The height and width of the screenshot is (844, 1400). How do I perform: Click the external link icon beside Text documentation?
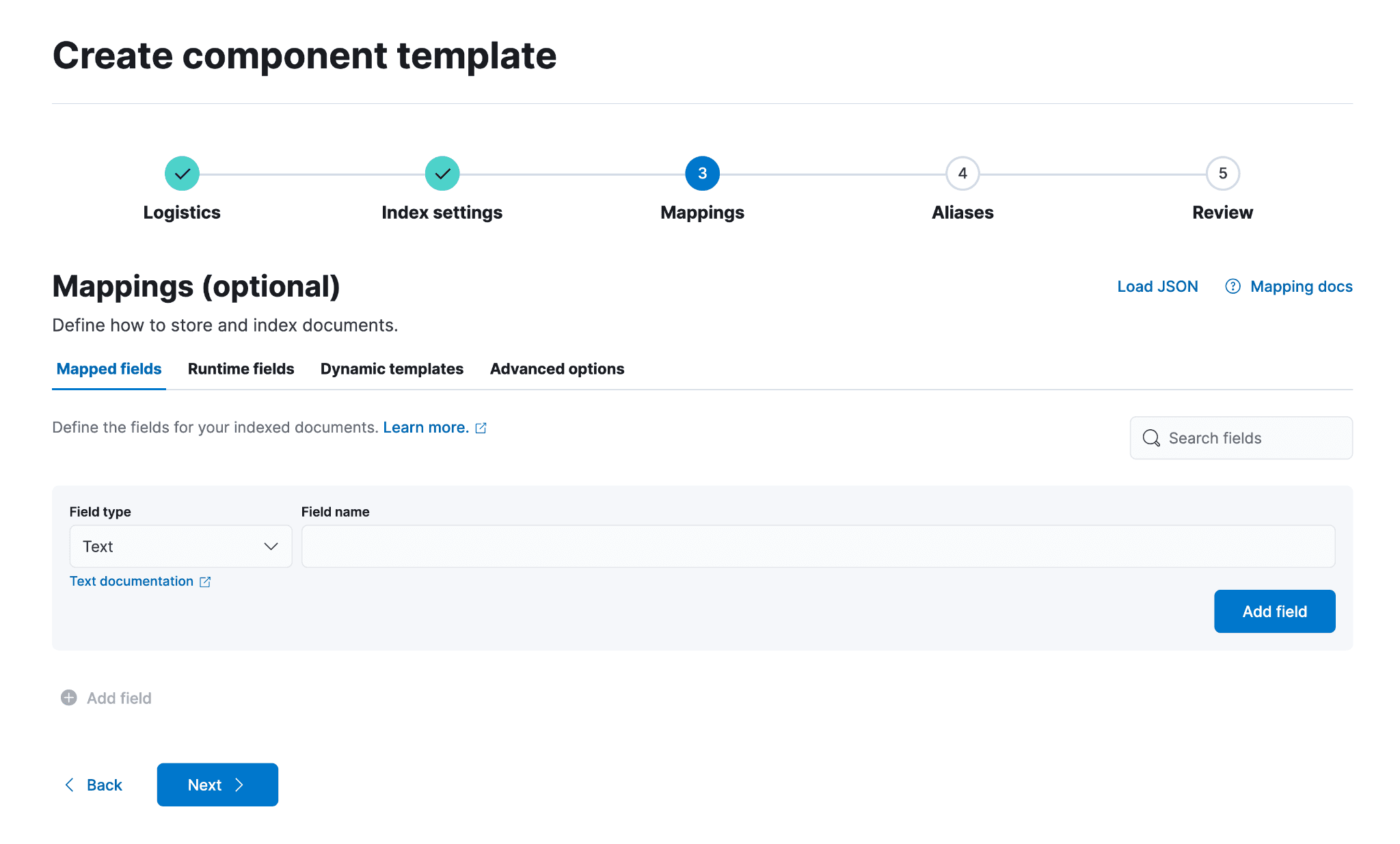pyautogui.click(x=205, y=582)
